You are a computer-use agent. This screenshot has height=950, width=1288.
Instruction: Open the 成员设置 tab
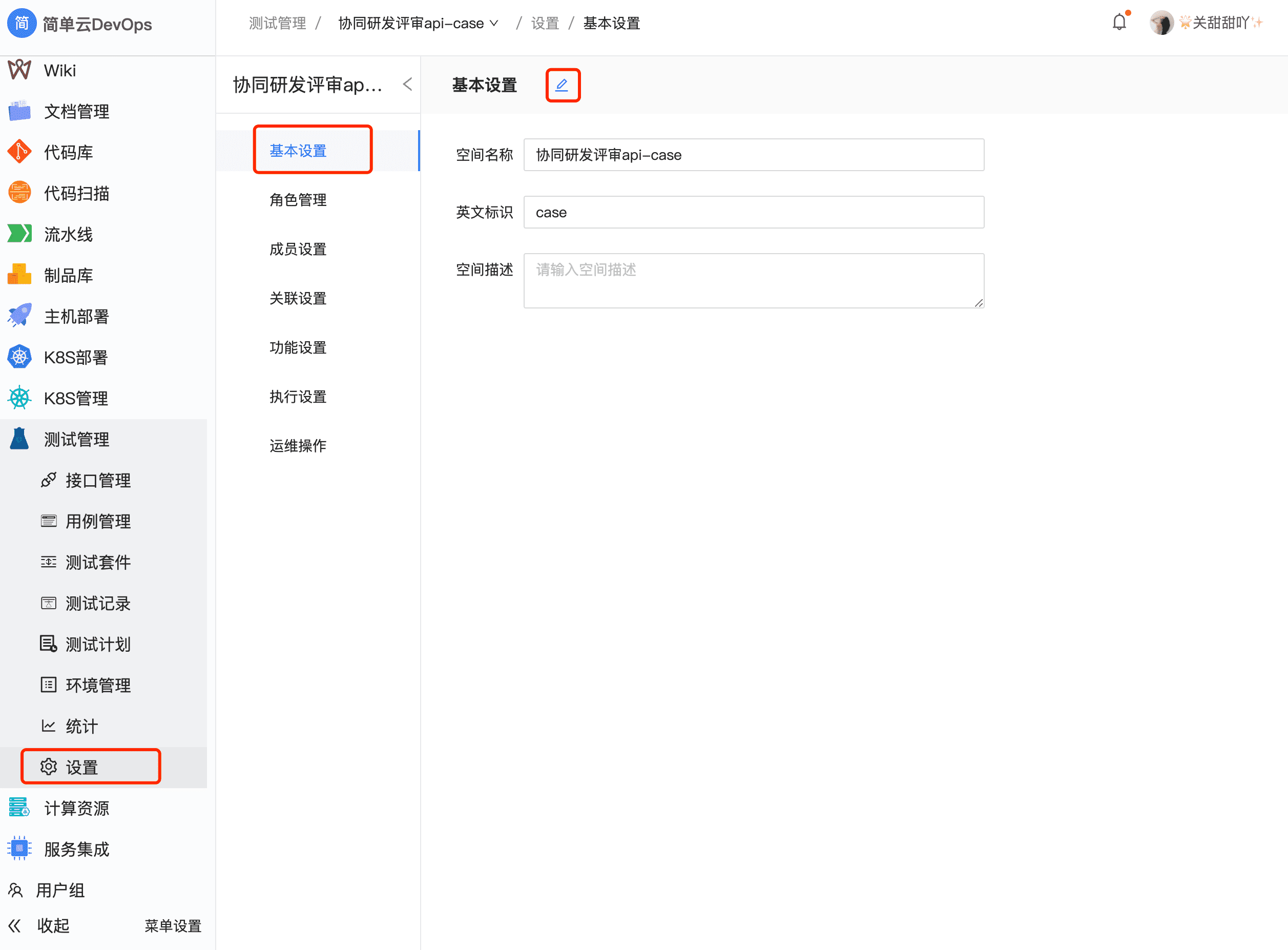coord(298,249)
